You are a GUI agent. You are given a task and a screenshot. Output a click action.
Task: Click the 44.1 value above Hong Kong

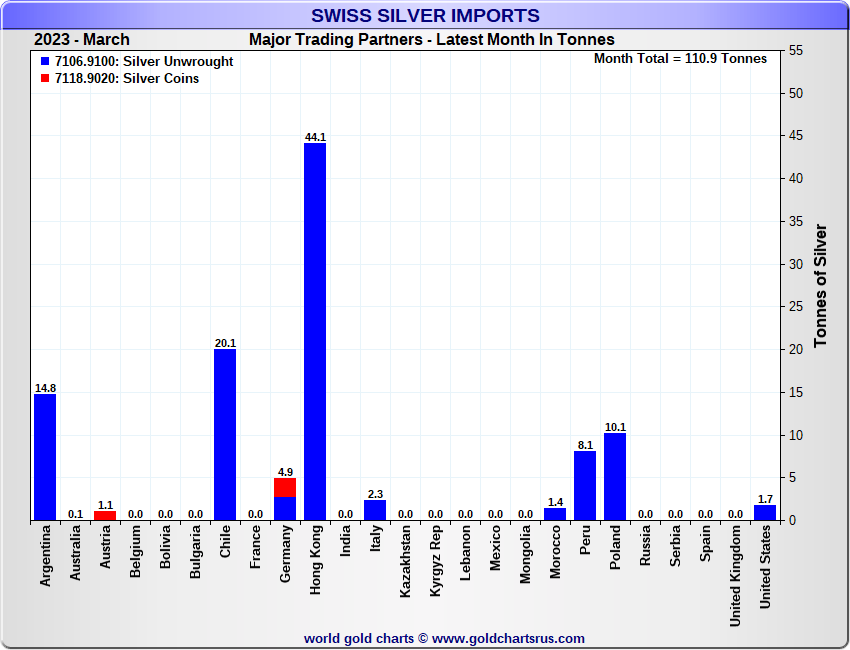315,138
